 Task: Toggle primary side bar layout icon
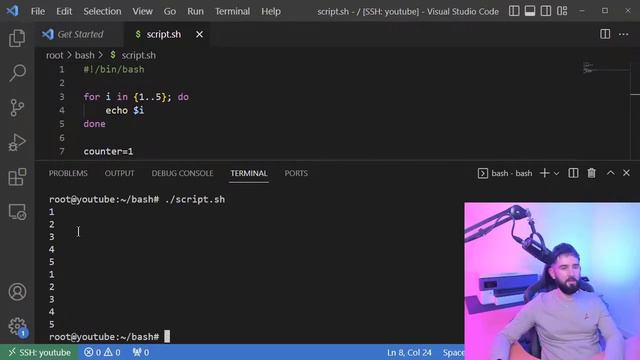[x=514, y=11]
